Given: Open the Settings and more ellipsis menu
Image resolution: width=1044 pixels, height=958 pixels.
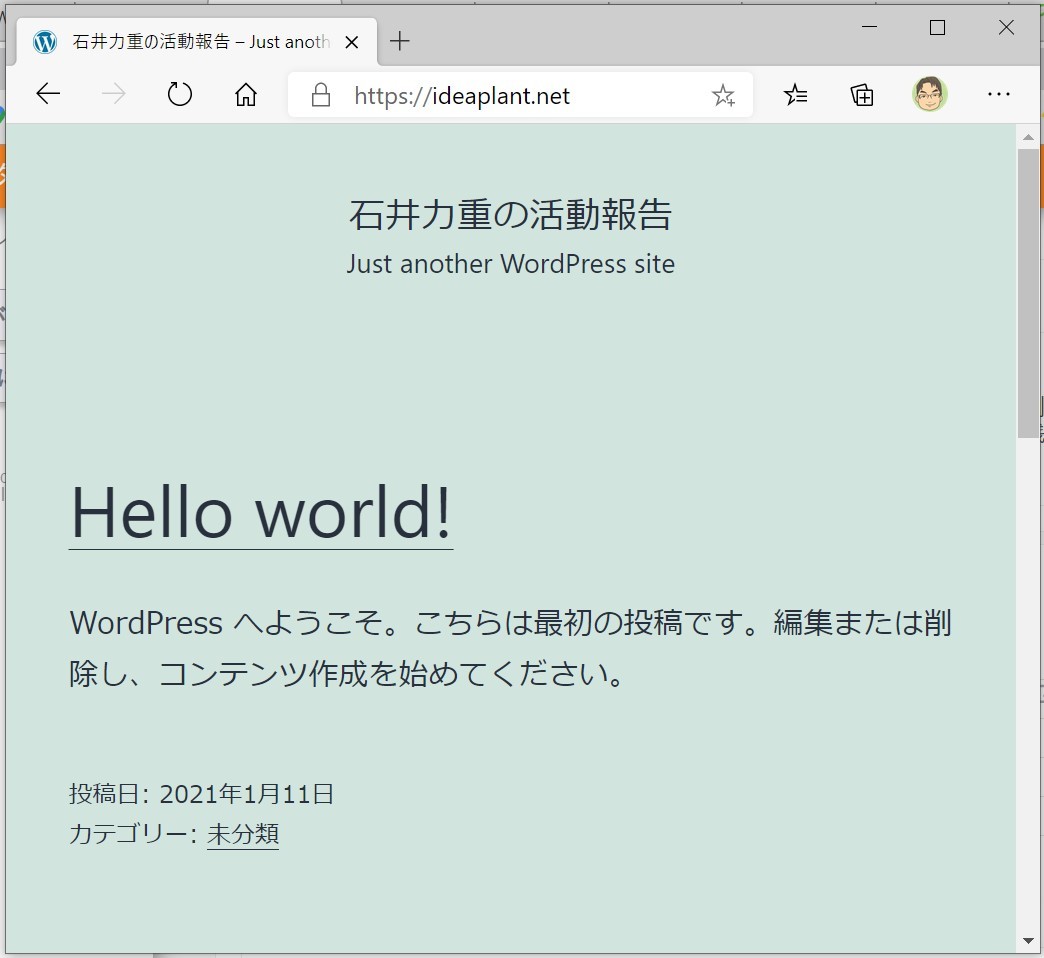Looking at the screenshot, I should pos(998,95).
